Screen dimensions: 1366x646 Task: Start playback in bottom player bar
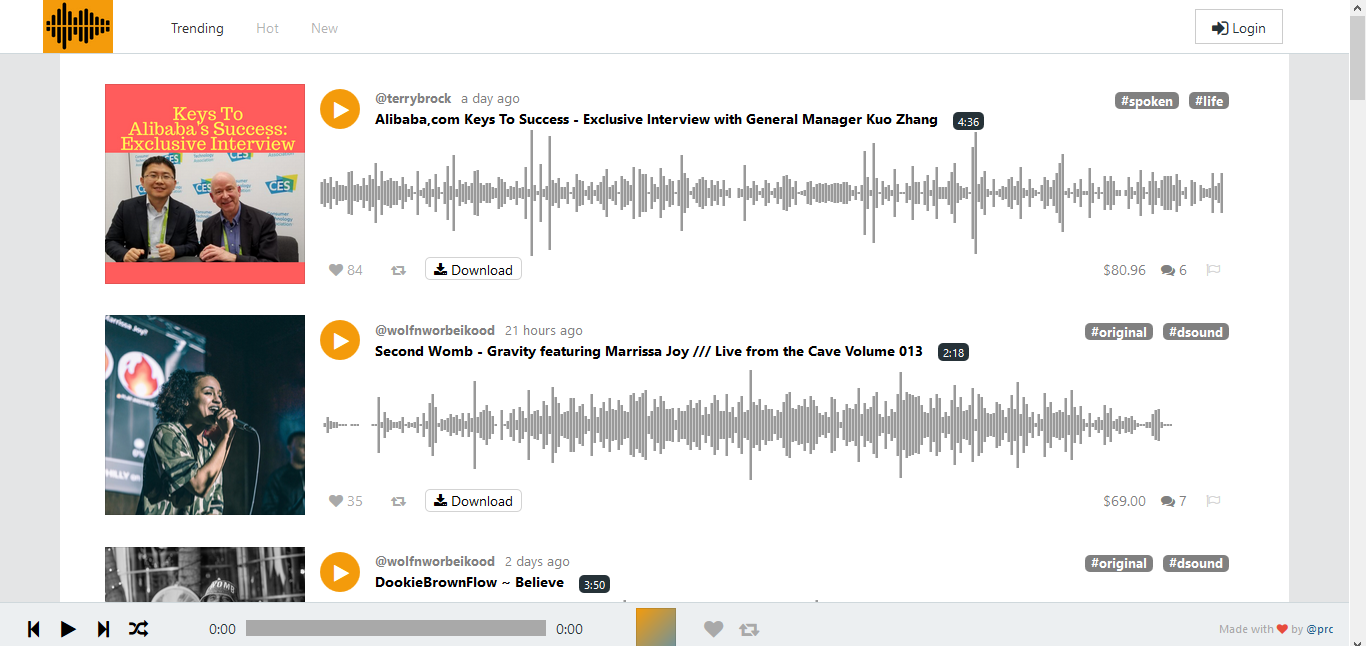[x=68, y=629]
